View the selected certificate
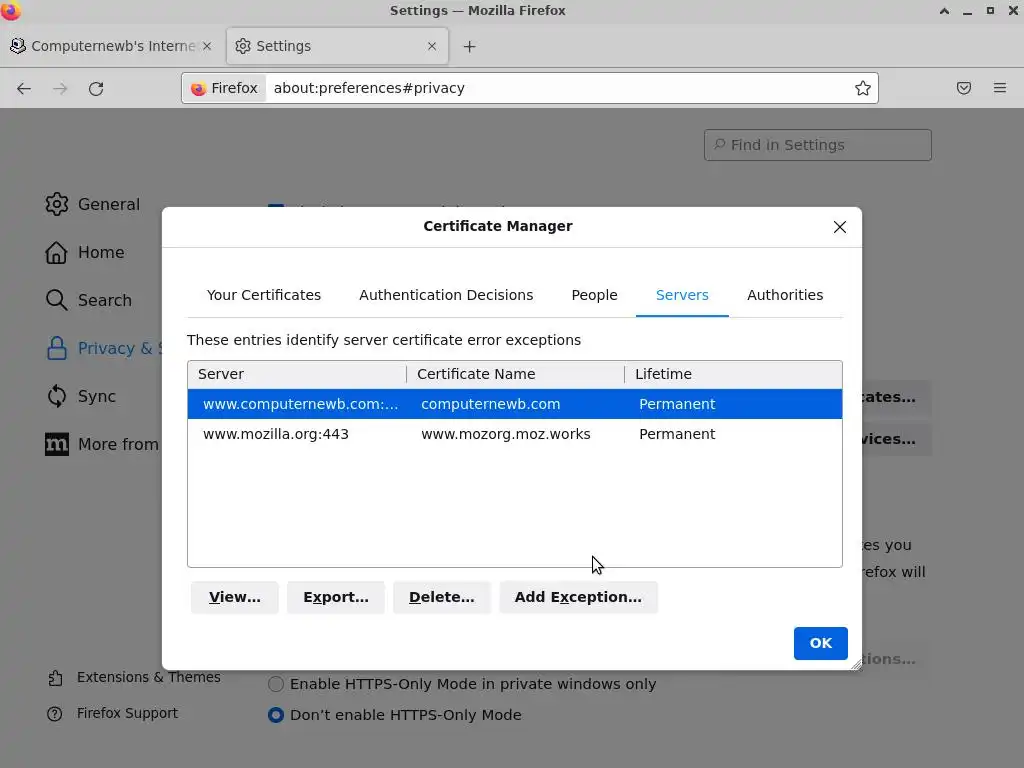1024x768 pixels. pyautogui.click(x=234, y=597)
